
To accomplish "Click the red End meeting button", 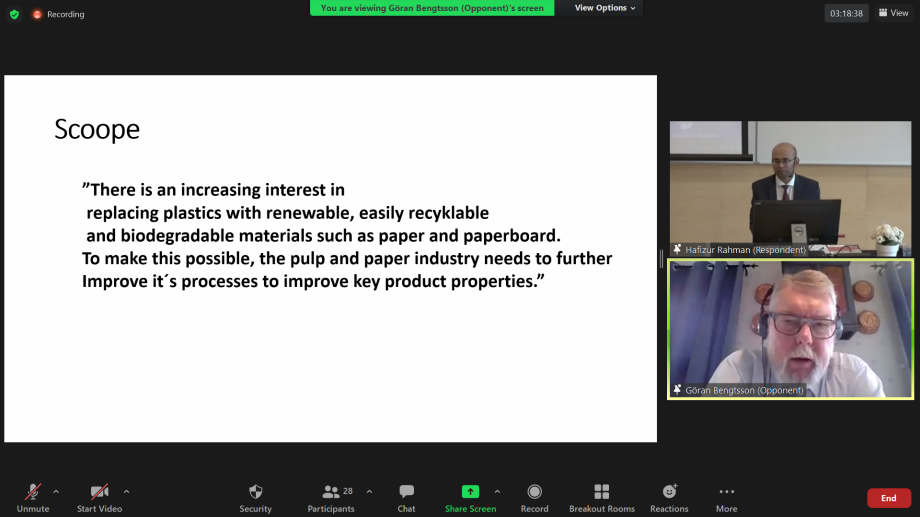I will 888,498.
